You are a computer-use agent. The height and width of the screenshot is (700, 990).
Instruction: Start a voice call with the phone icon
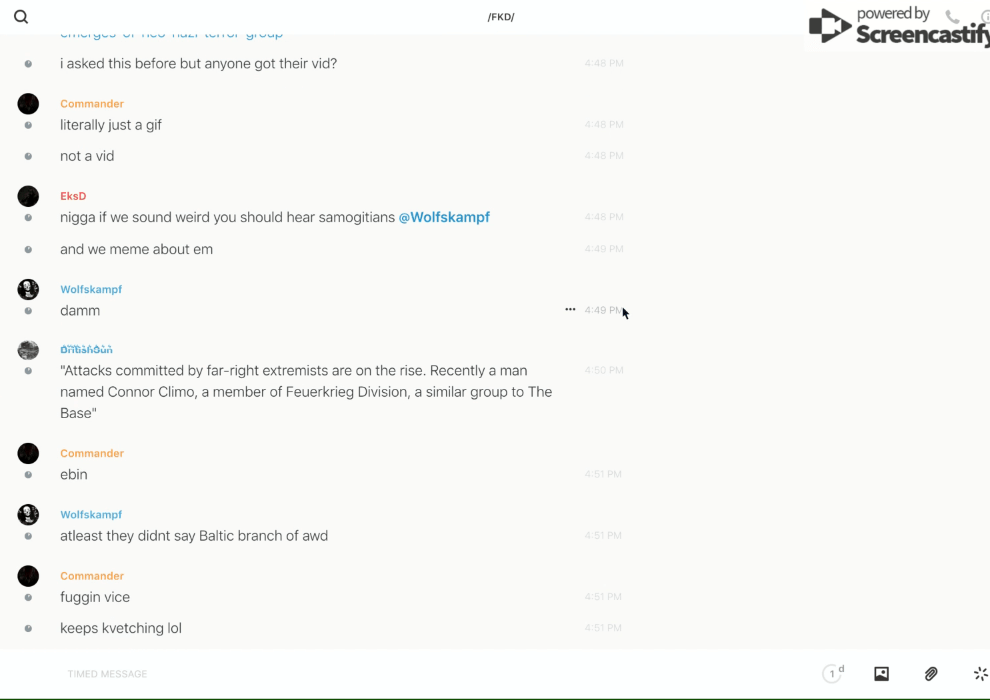[952, 17]
